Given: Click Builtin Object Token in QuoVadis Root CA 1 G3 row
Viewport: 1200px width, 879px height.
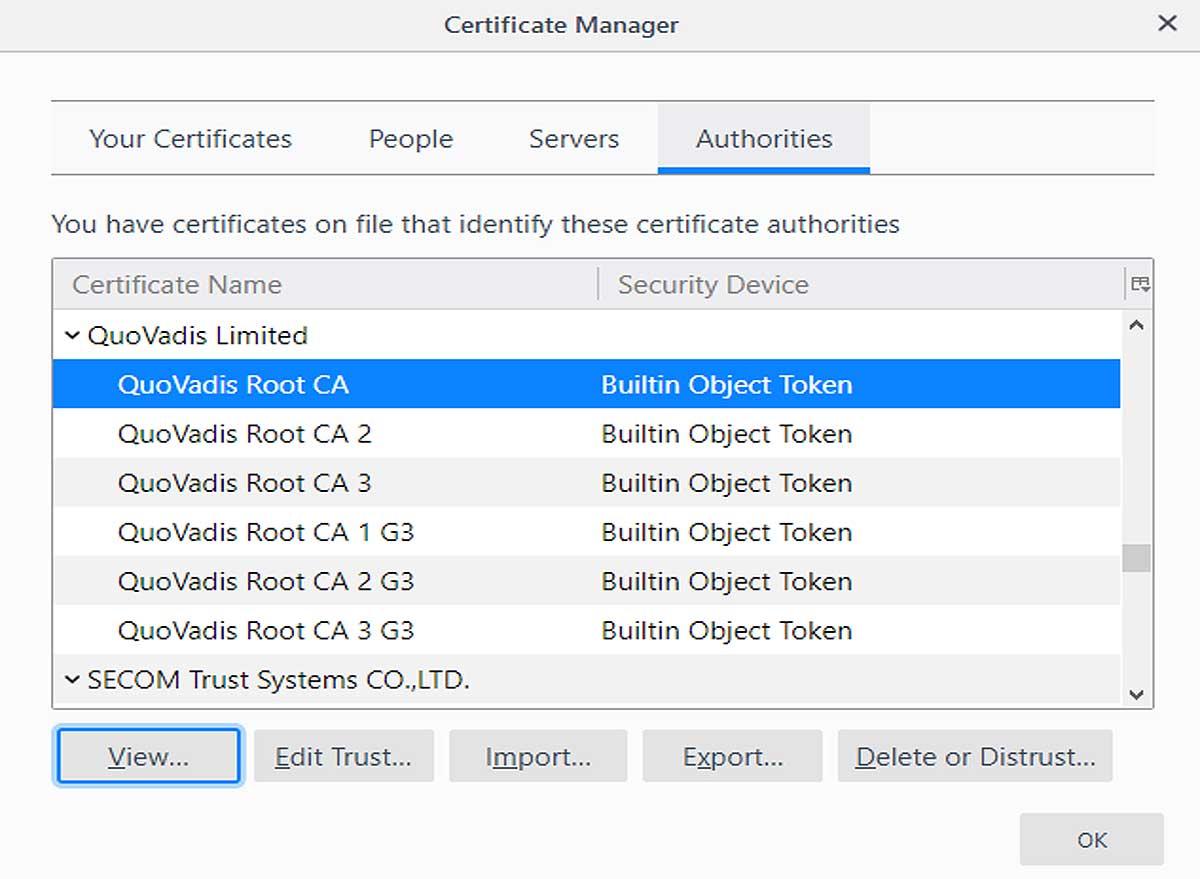Looking at the screenshot, I should pyautogui.click(x=727, y=532).
